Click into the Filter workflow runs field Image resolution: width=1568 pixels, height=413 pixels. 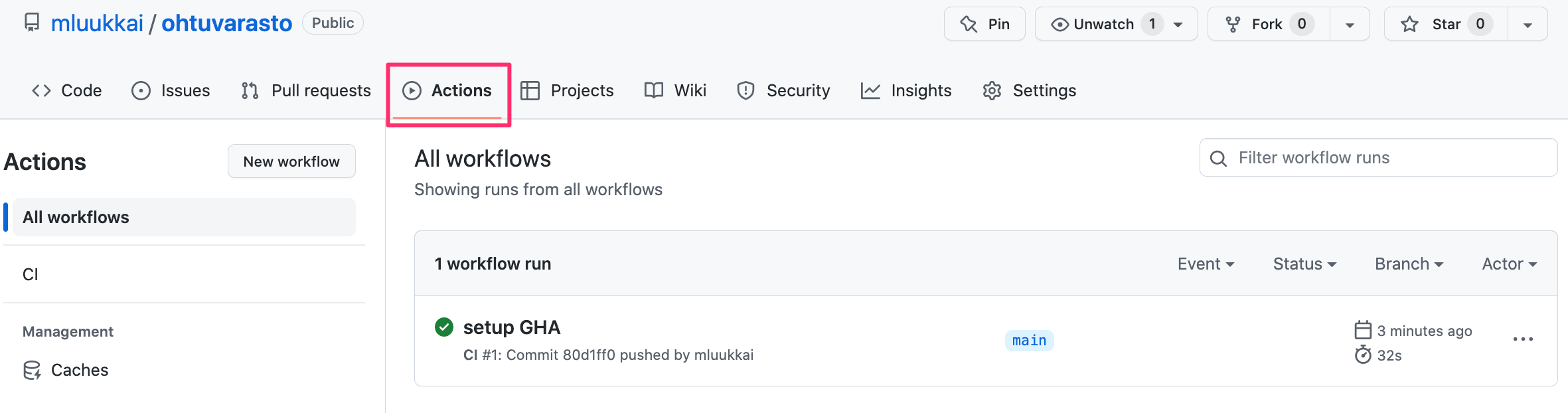tap(1387, 158)
